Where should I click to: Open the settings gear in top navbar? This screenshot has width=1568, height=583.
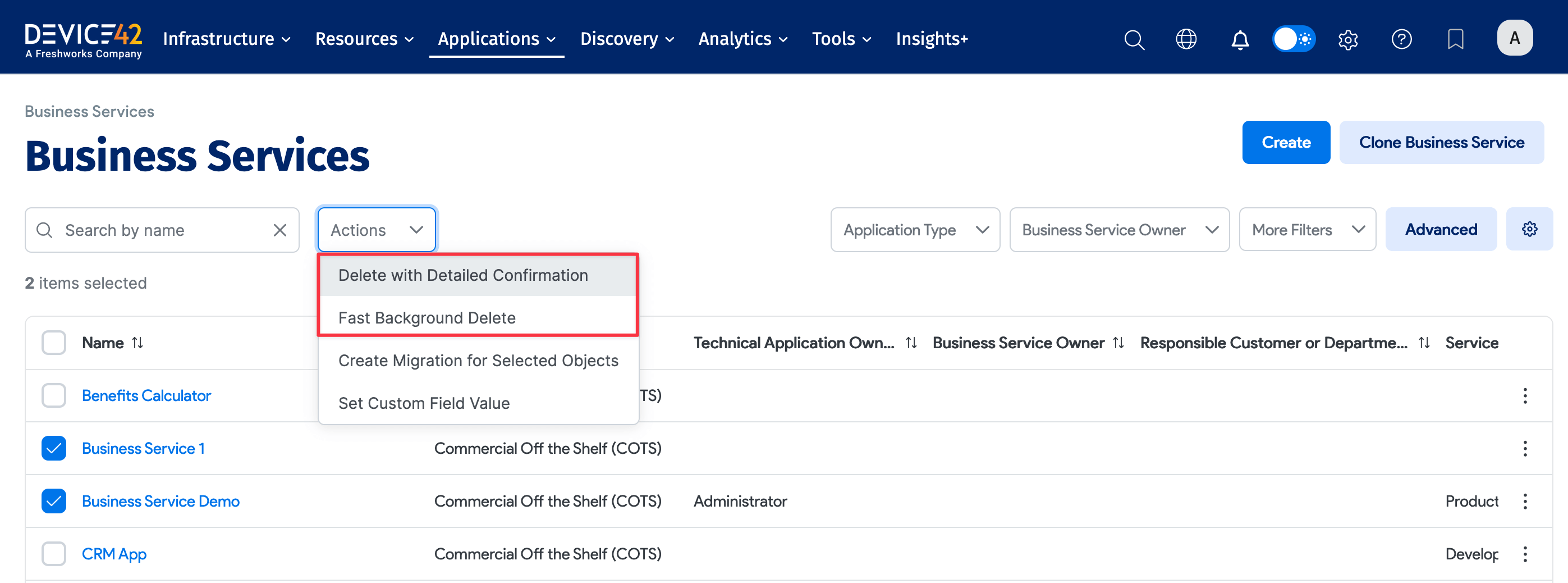point(1347,40)
